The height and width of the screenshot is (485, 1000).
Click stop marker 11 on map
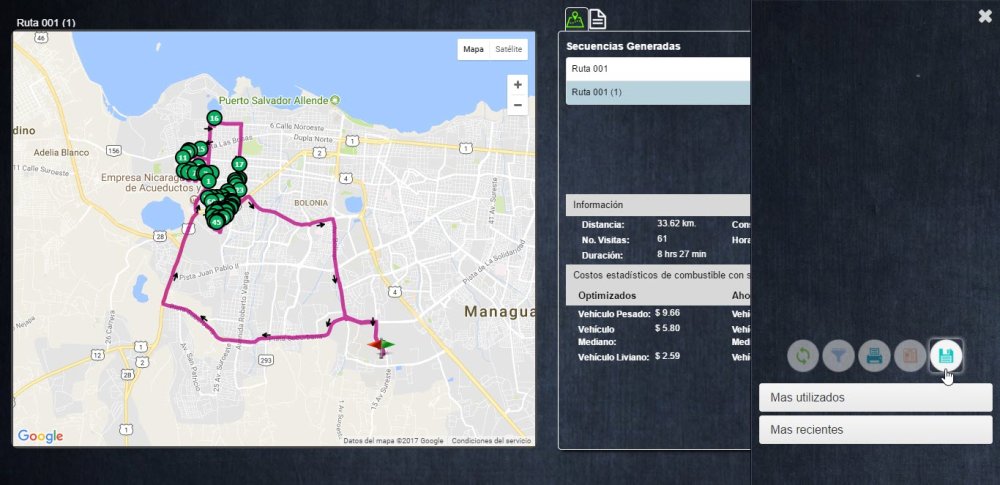pos(183,157)
